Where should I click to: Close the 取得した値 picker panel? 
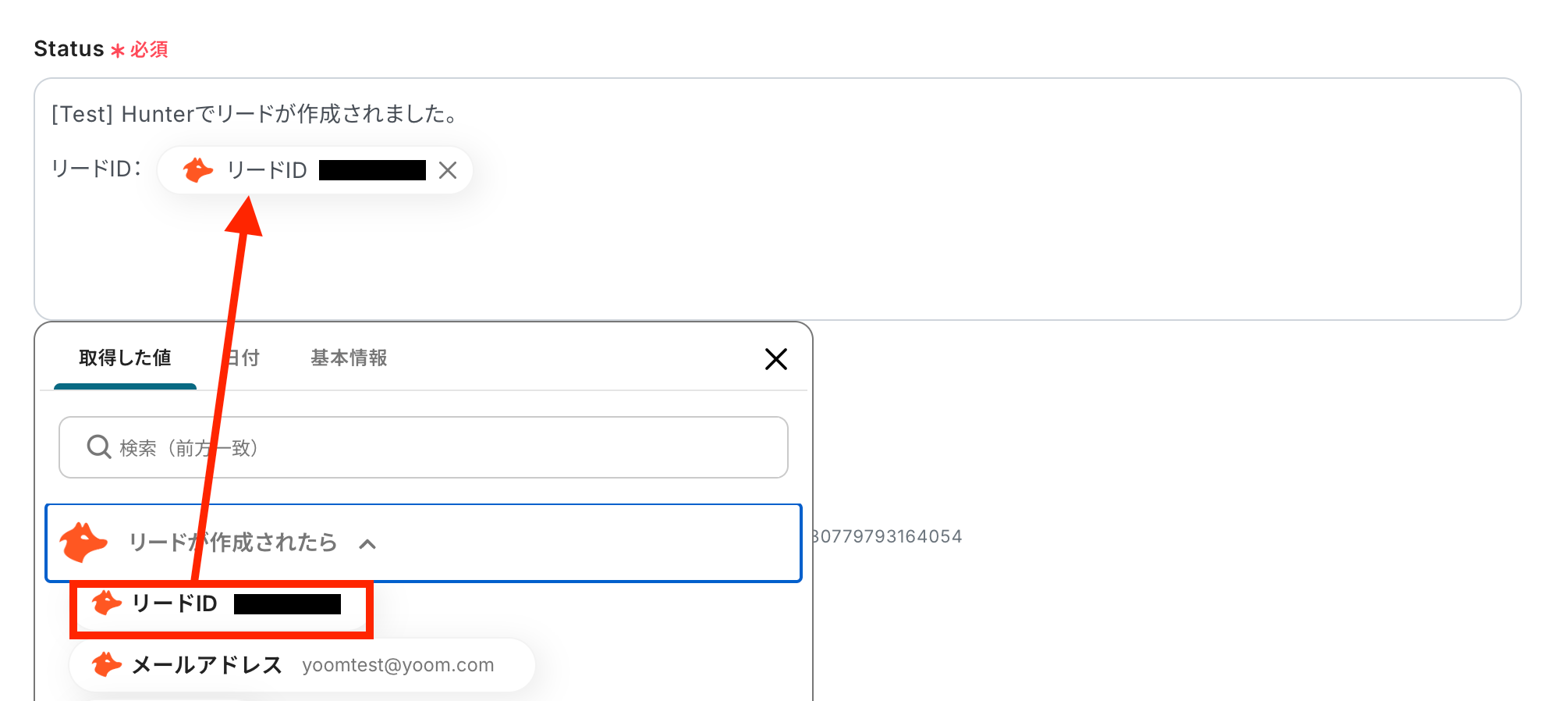coord(775,359)
